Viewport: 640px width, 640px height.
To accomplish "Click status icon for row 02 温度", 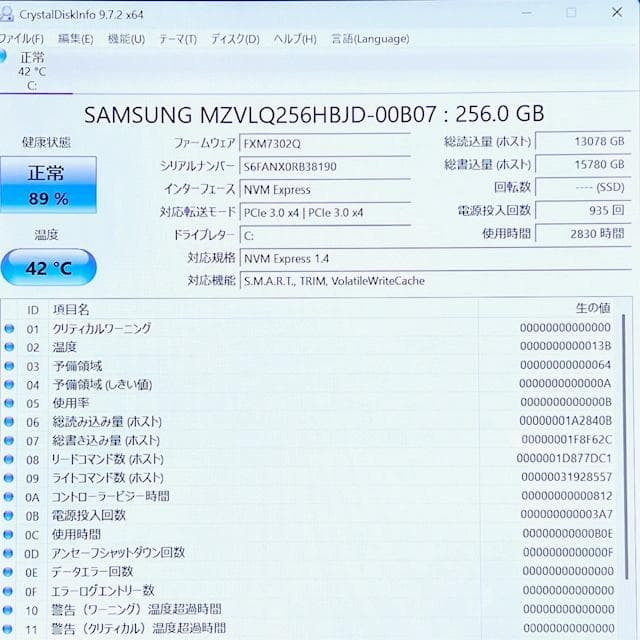I will point(9,347).
